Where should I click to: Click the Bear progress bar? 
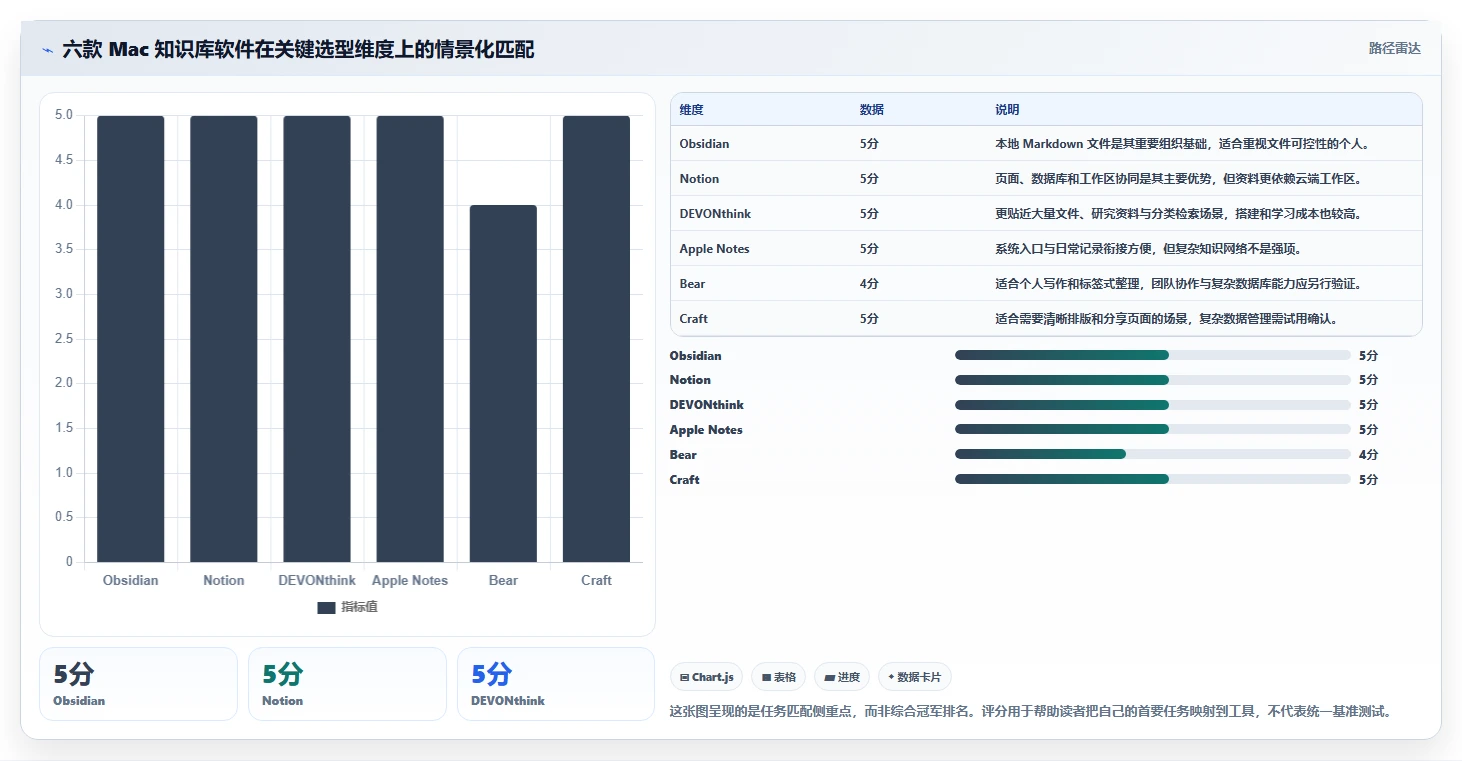coord(1153,454)
